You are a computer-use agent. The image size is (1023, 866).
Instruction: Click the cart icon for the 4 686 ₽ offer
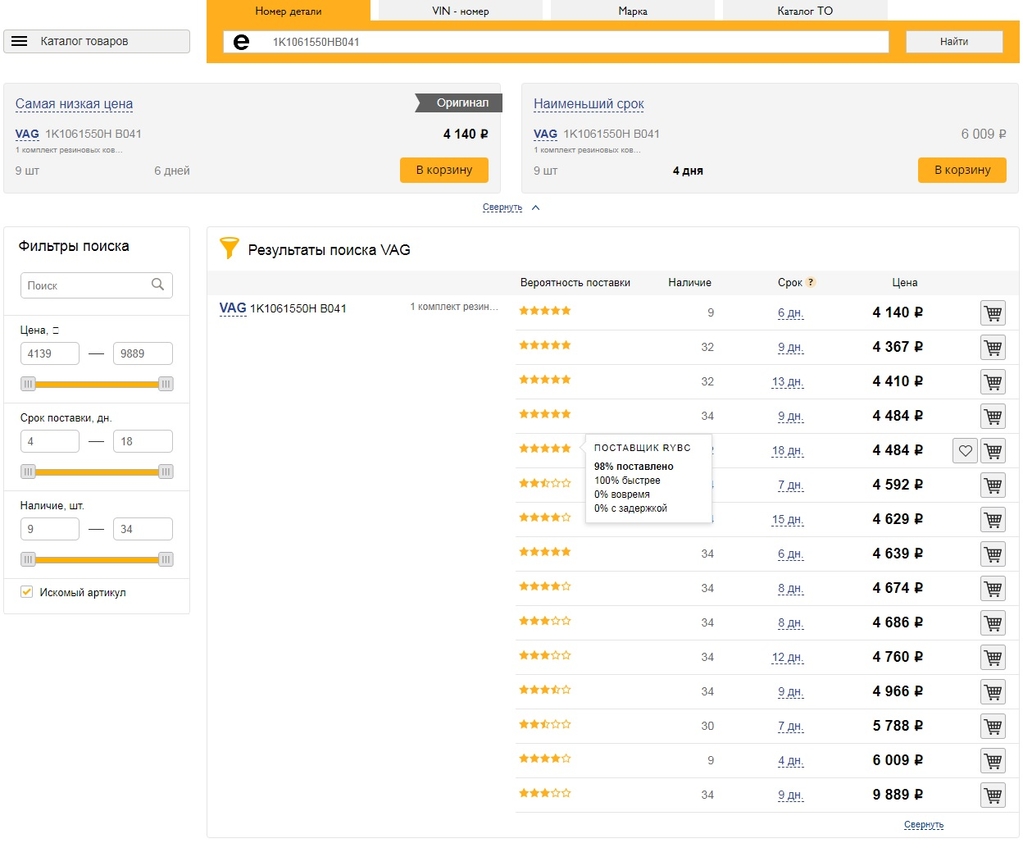point(993,623)
